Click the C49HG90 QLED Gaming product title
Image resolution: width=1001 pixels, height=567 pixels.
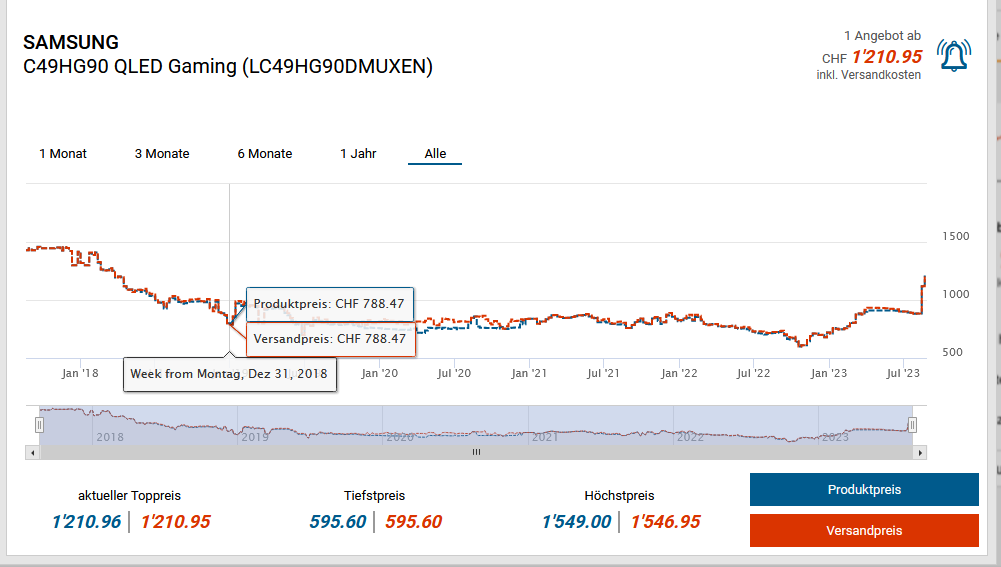click(228, 66)
